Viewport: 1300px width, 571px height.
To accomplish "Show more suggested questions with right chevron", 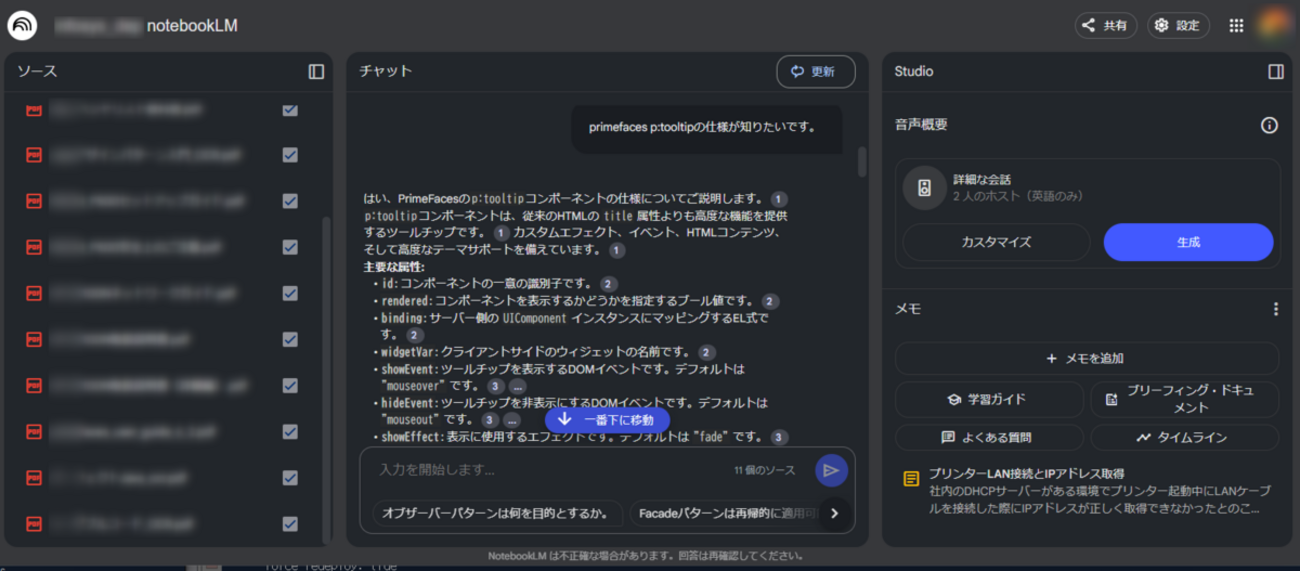I will click(835, 514).
